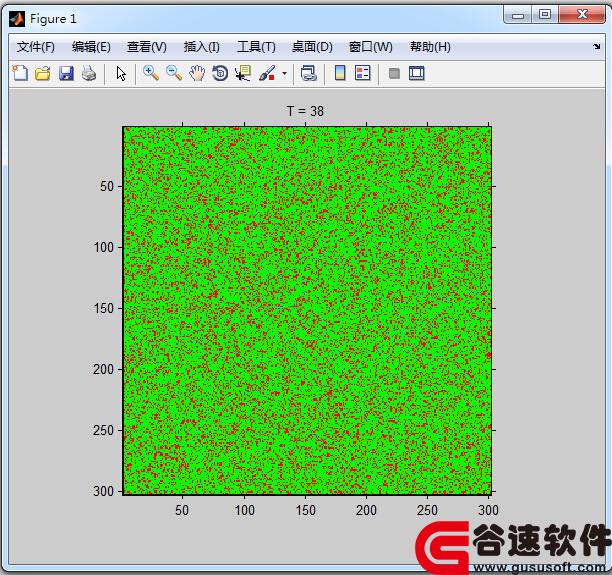
Task: Open the 文件(F) menu
Action: click(36, 47)
